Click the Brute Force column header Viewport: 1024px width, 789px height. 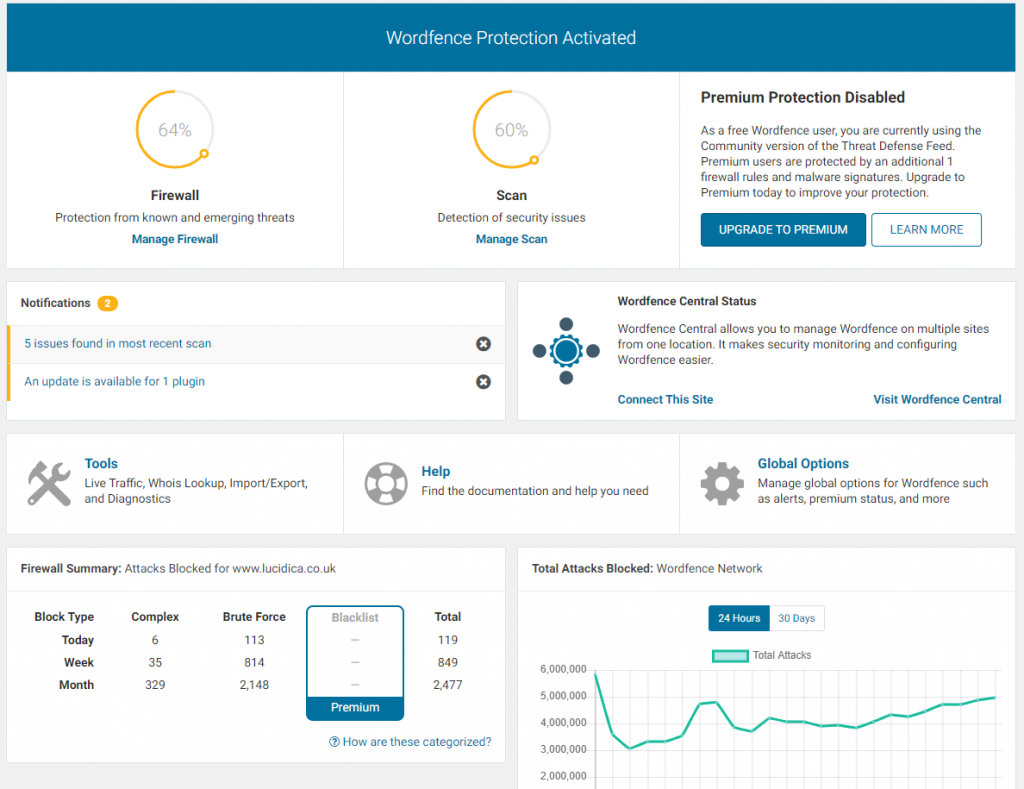[x=254, y=617]
